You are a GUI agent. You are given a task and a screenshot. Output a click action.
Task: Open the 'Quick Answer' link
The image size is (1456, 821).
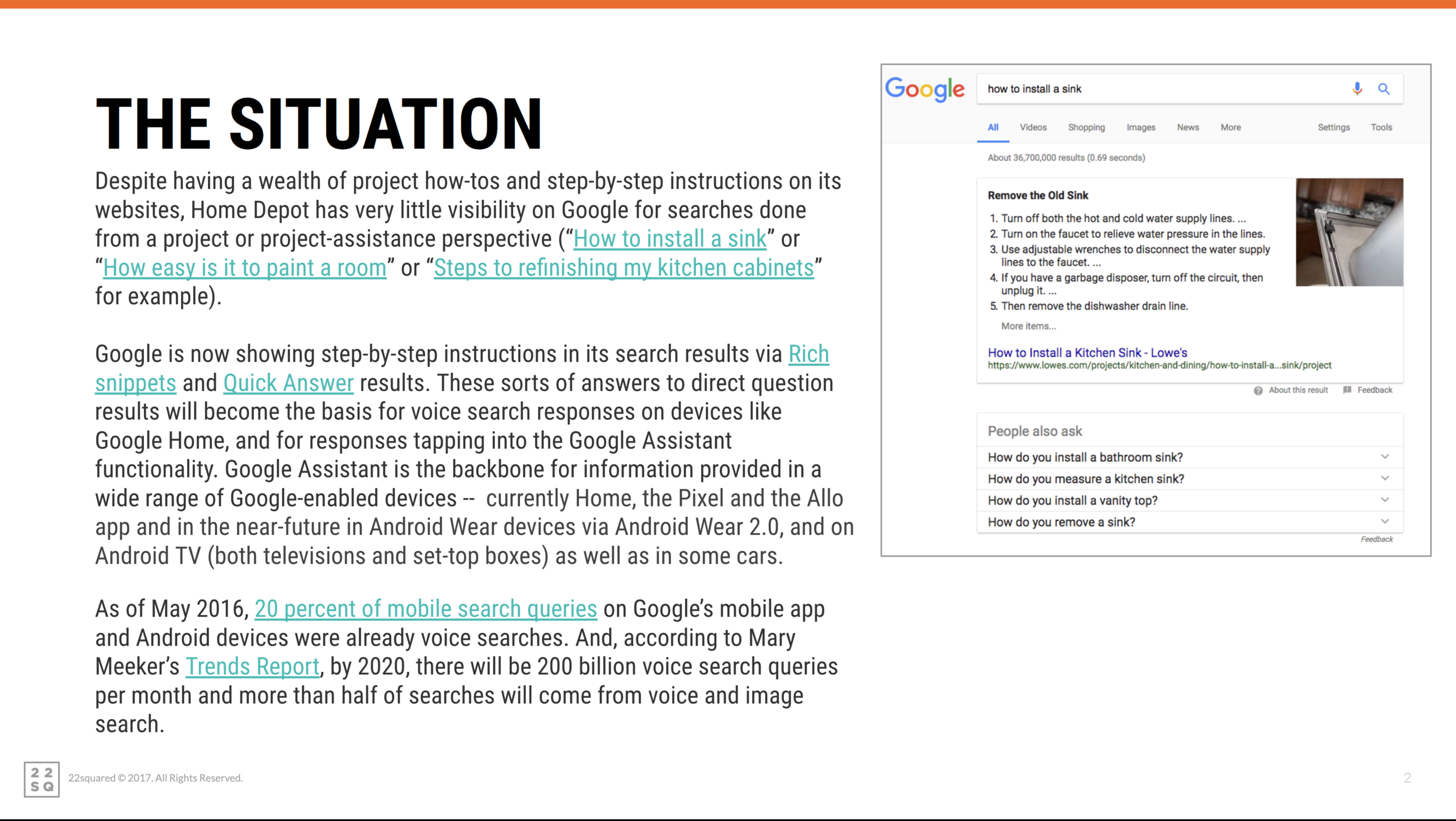pyautogui.click(x=288, y=383)
